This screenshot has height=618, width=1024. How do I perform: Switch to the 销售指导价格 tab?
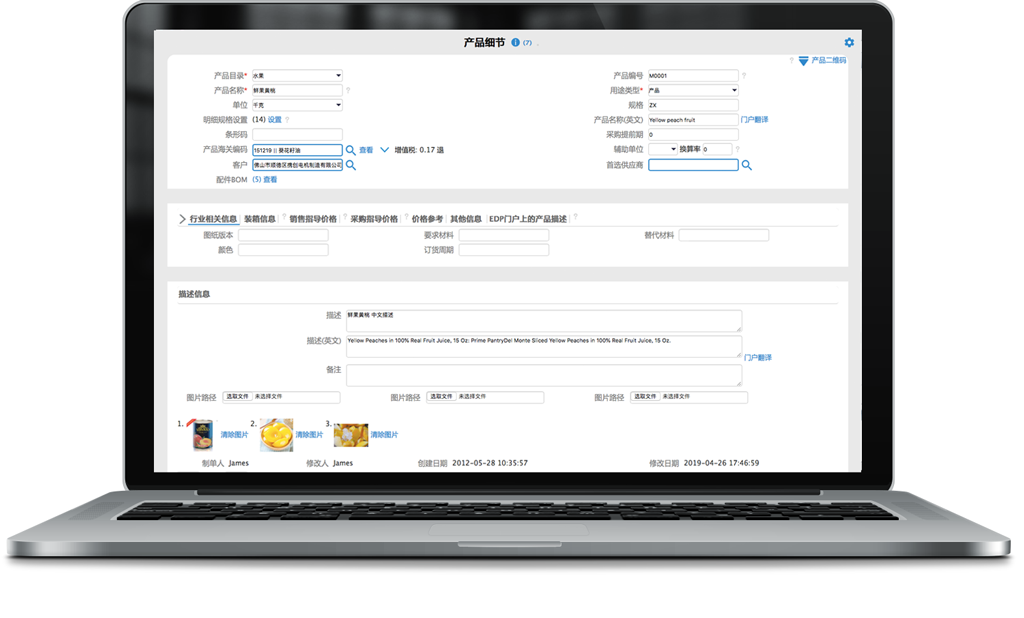click(313, 218)
